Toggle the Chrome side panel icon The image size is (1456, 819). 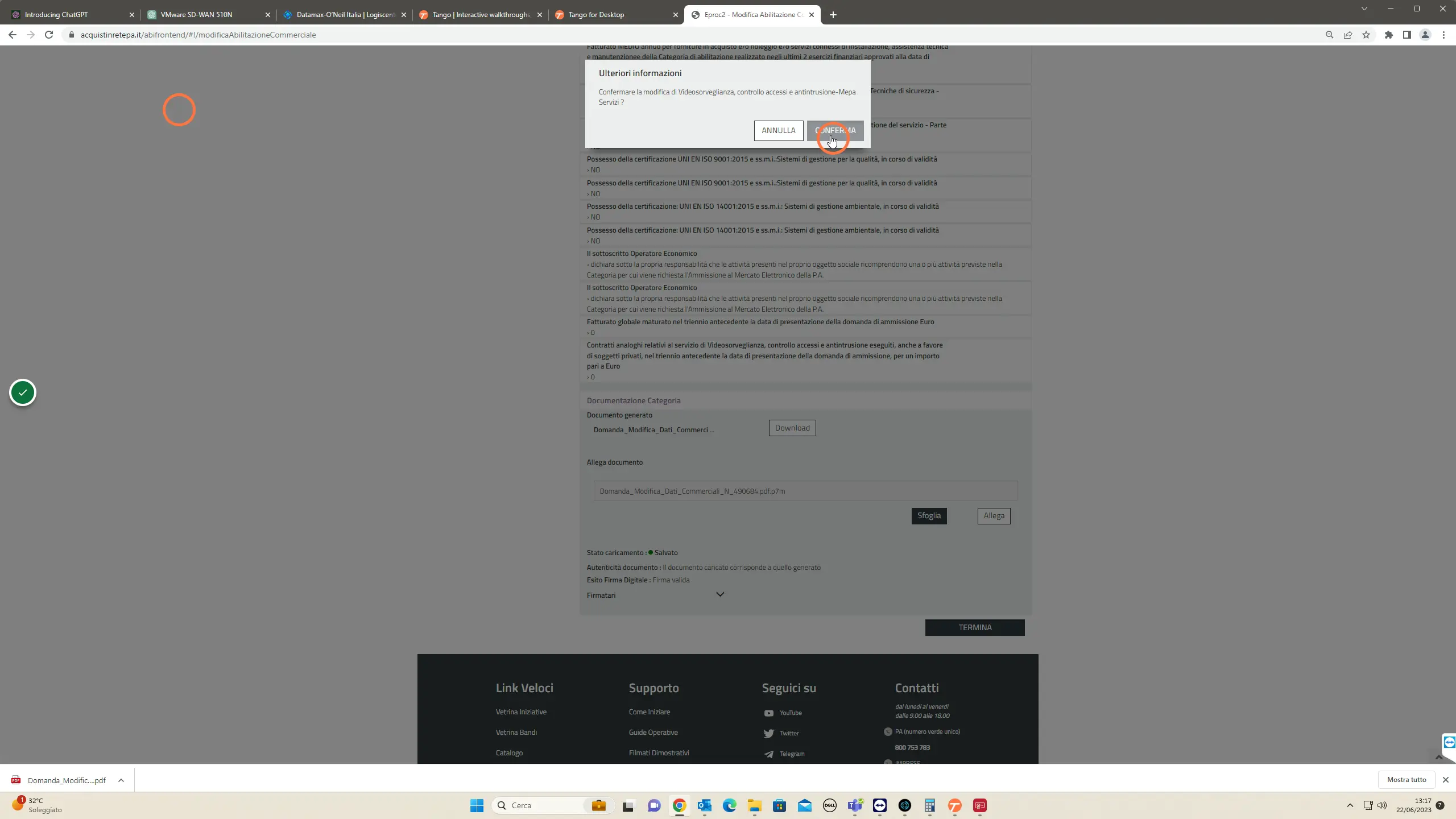pos(1407,35)
